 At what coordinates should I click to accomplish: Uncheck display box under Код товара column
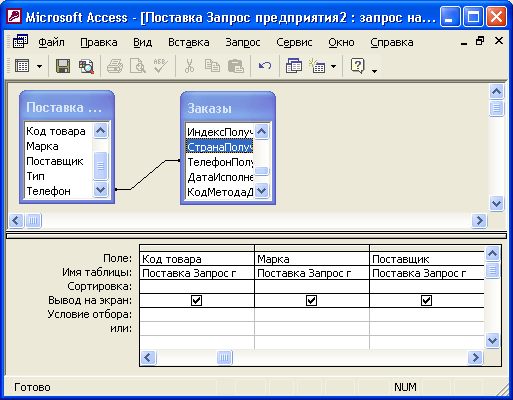(196, 301)
